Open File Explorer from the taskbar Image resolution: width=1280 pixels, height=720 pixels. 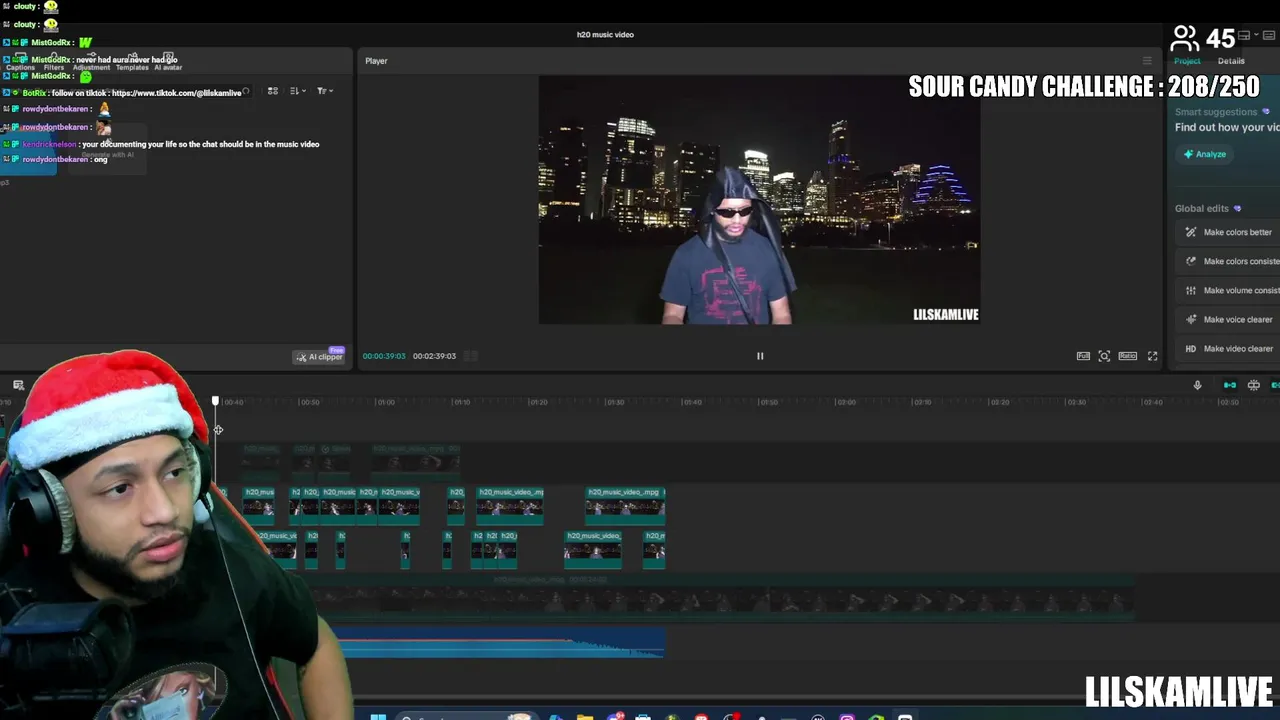click(x=585, y=716)
